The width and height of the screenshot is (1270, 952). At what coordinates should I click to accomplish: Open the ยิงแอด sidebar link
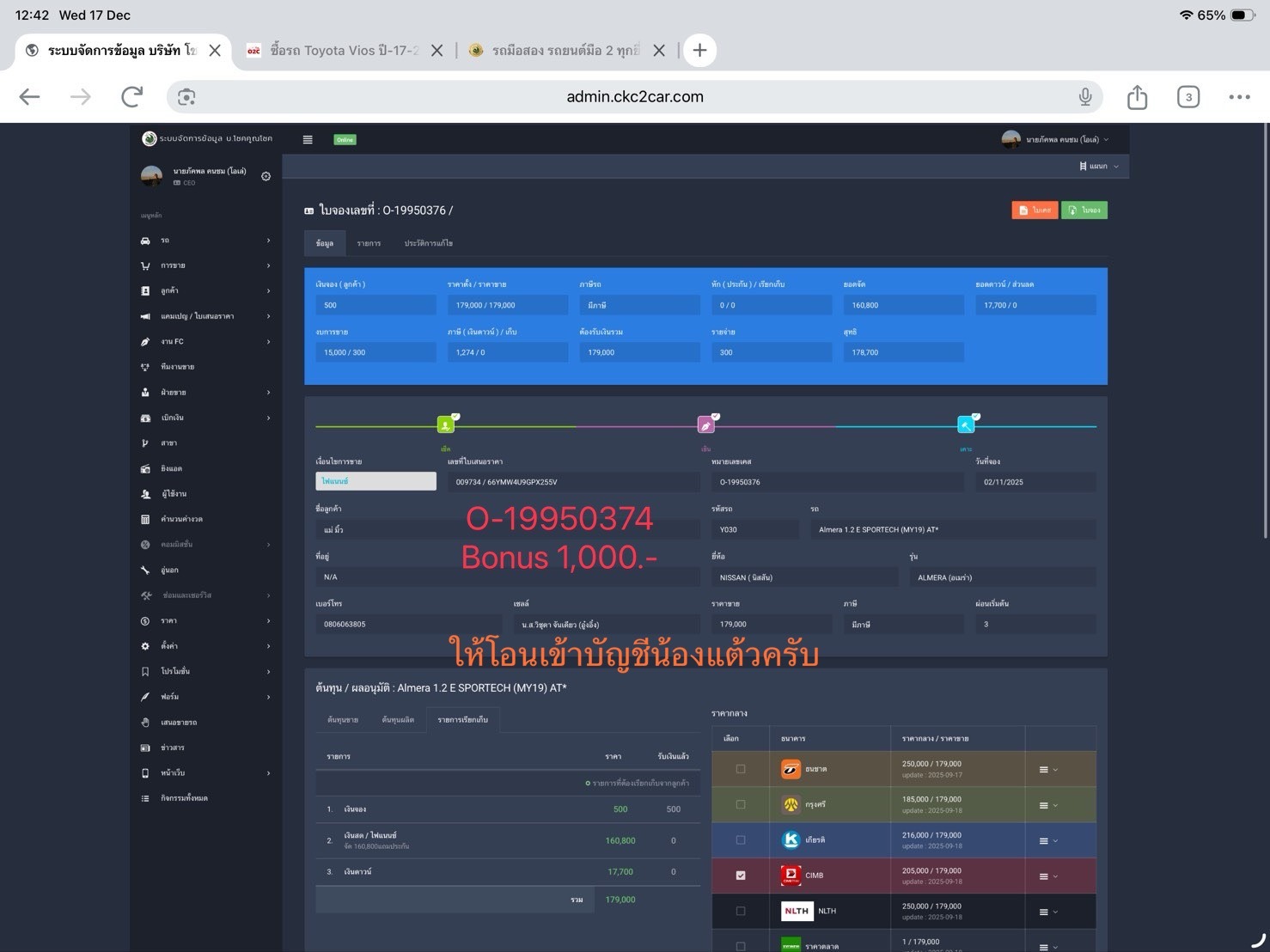(206, 468)
